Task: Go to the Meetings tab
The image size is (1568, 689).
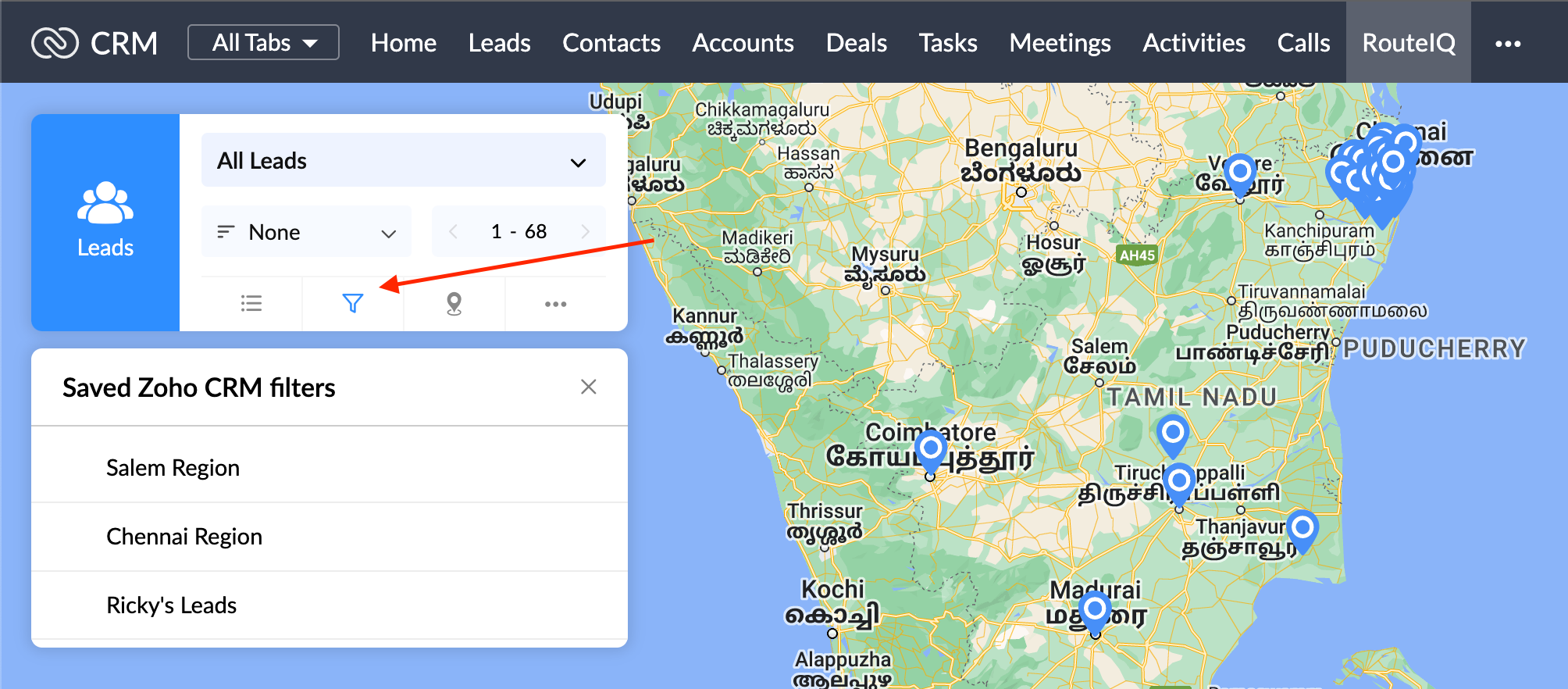Action: [1060, 43]
